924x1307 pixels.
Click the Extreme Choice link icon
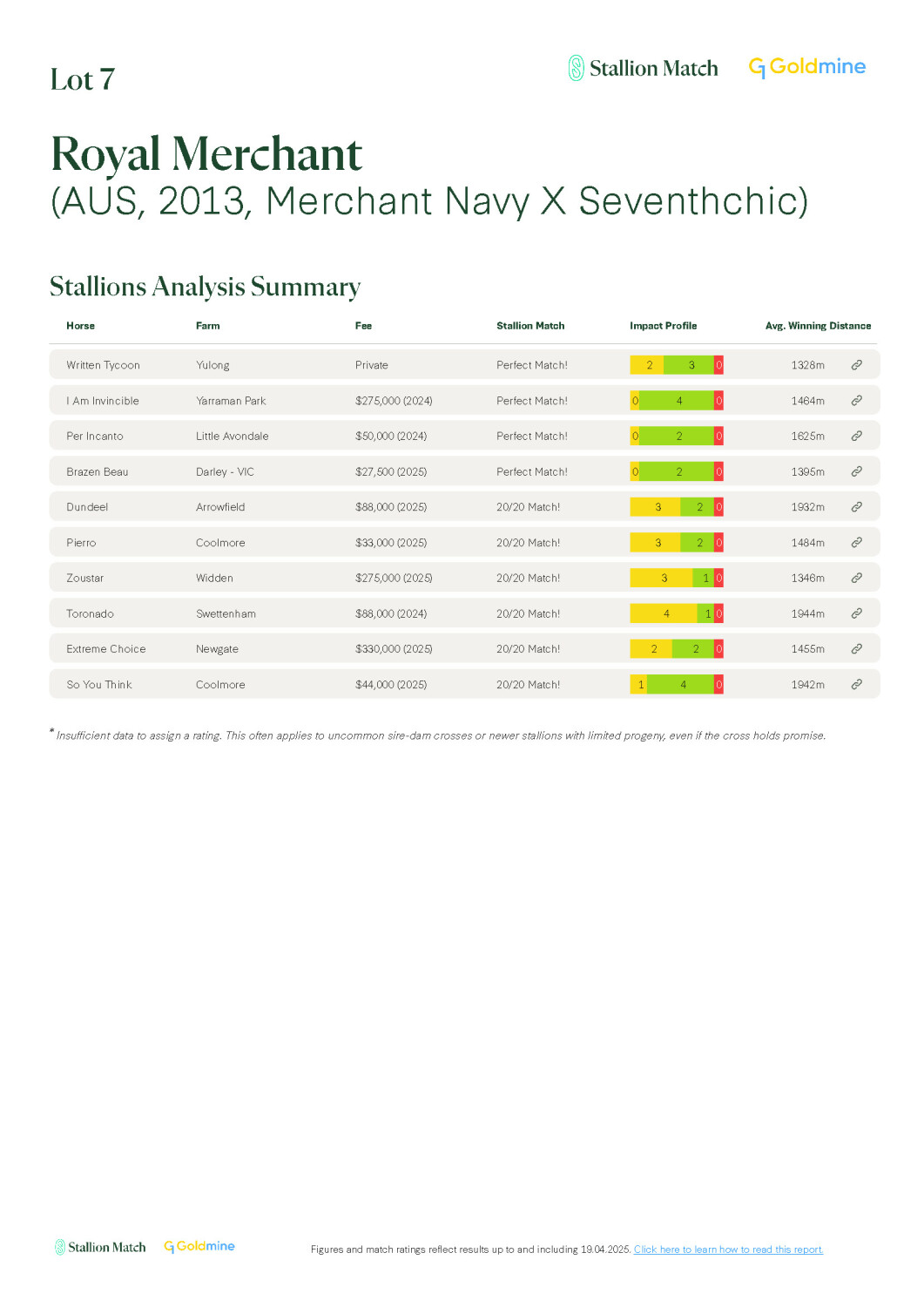pyautogui.click(x=856, y=649)
